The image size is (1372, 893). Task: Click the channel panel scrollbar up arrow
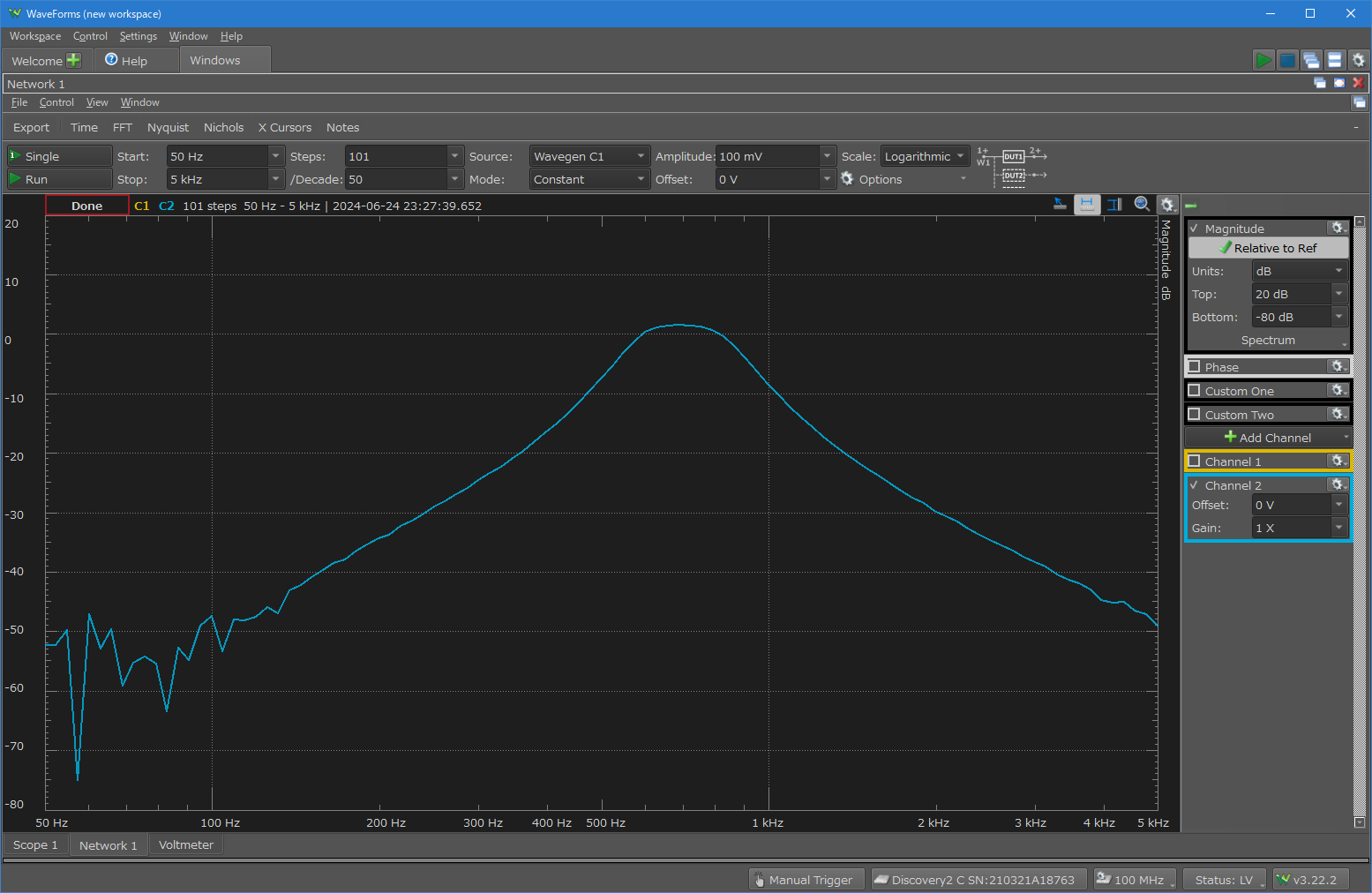pyautogui.click(x=1360, y=221)
